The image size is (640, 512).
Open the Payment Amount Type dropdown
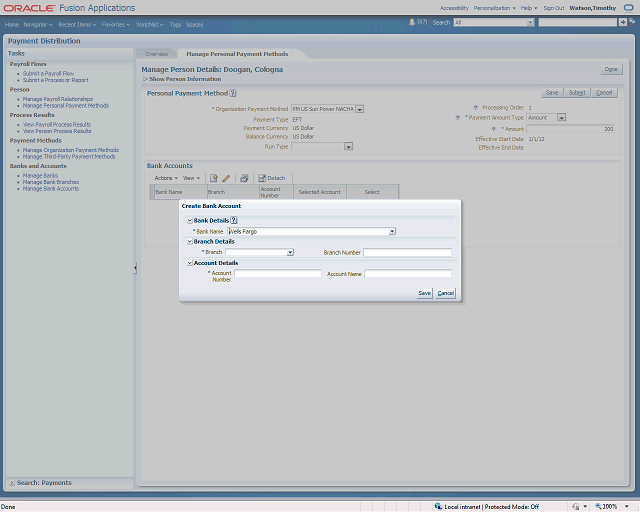[x=562, y=118]
